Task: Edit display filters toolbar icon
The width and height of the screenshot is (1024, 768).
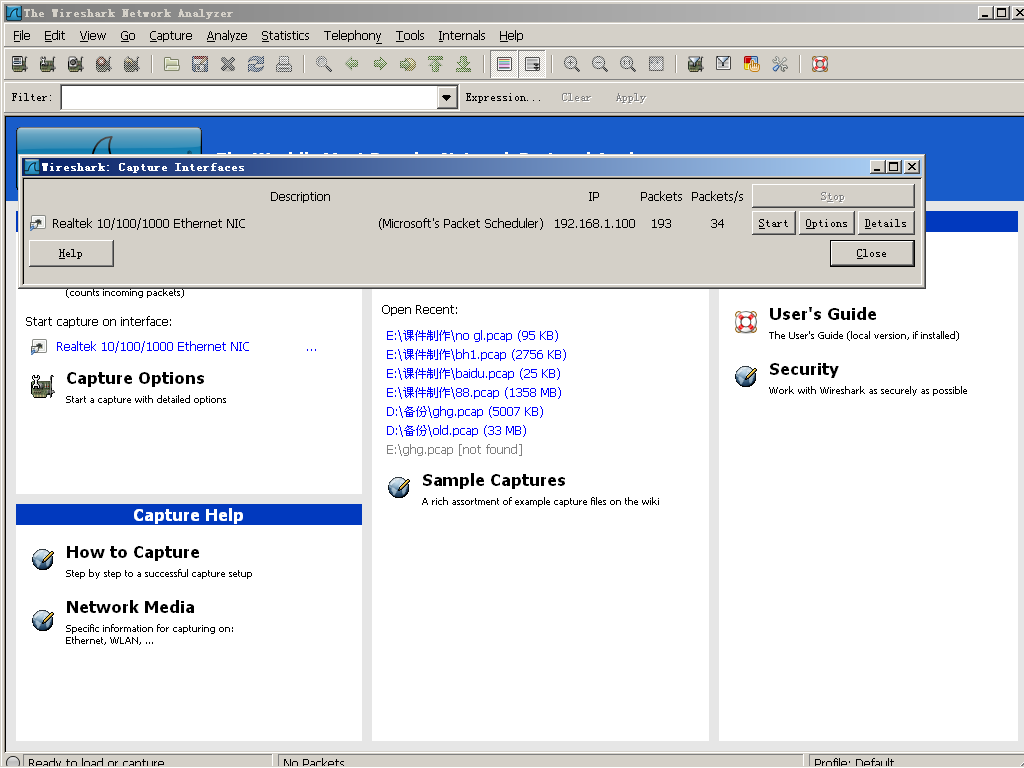Action: [724, 64]
